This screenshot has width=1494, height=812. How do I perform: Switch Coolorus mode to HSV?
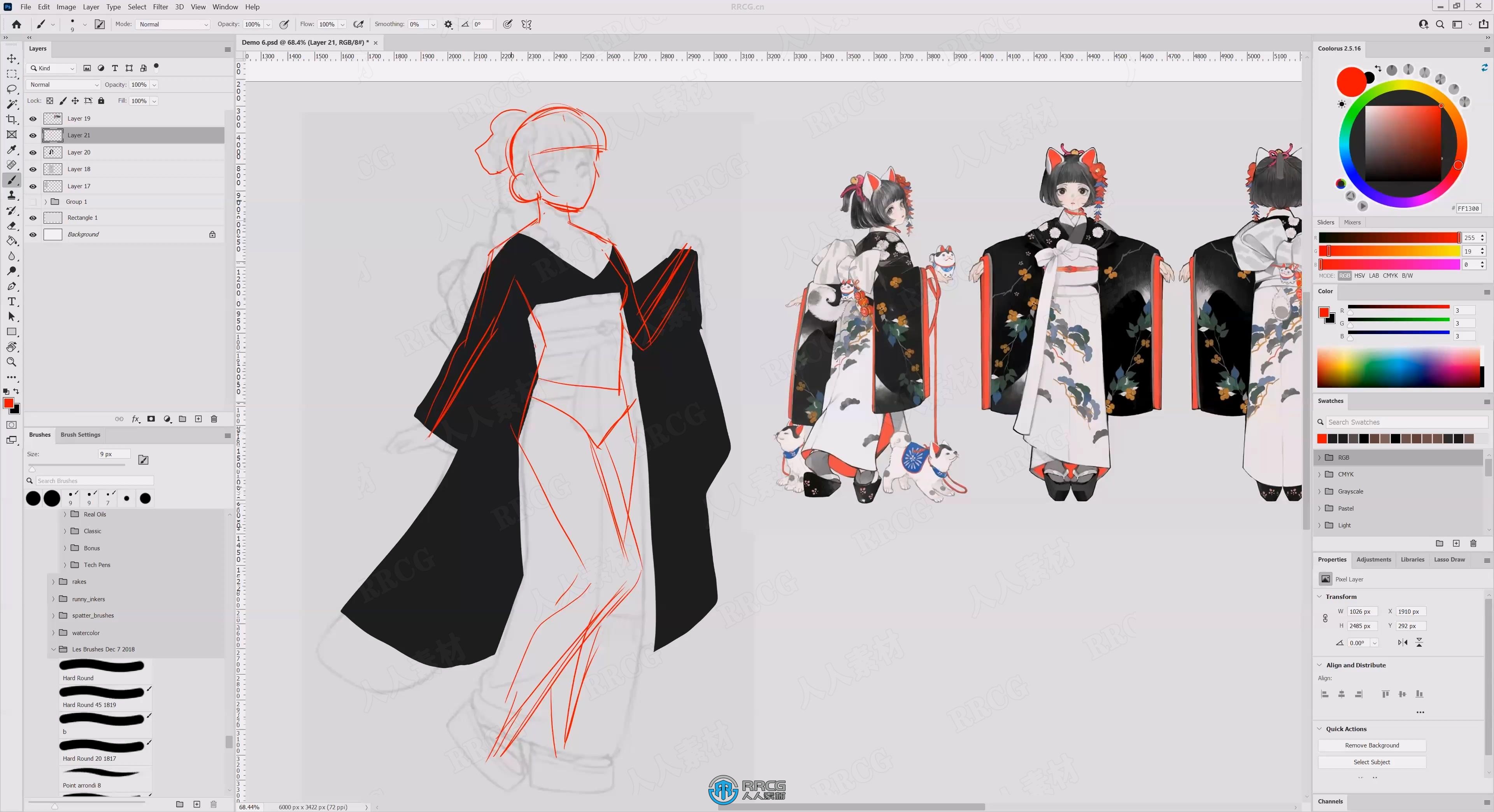pyautogui.click(x=1359, y=276)
